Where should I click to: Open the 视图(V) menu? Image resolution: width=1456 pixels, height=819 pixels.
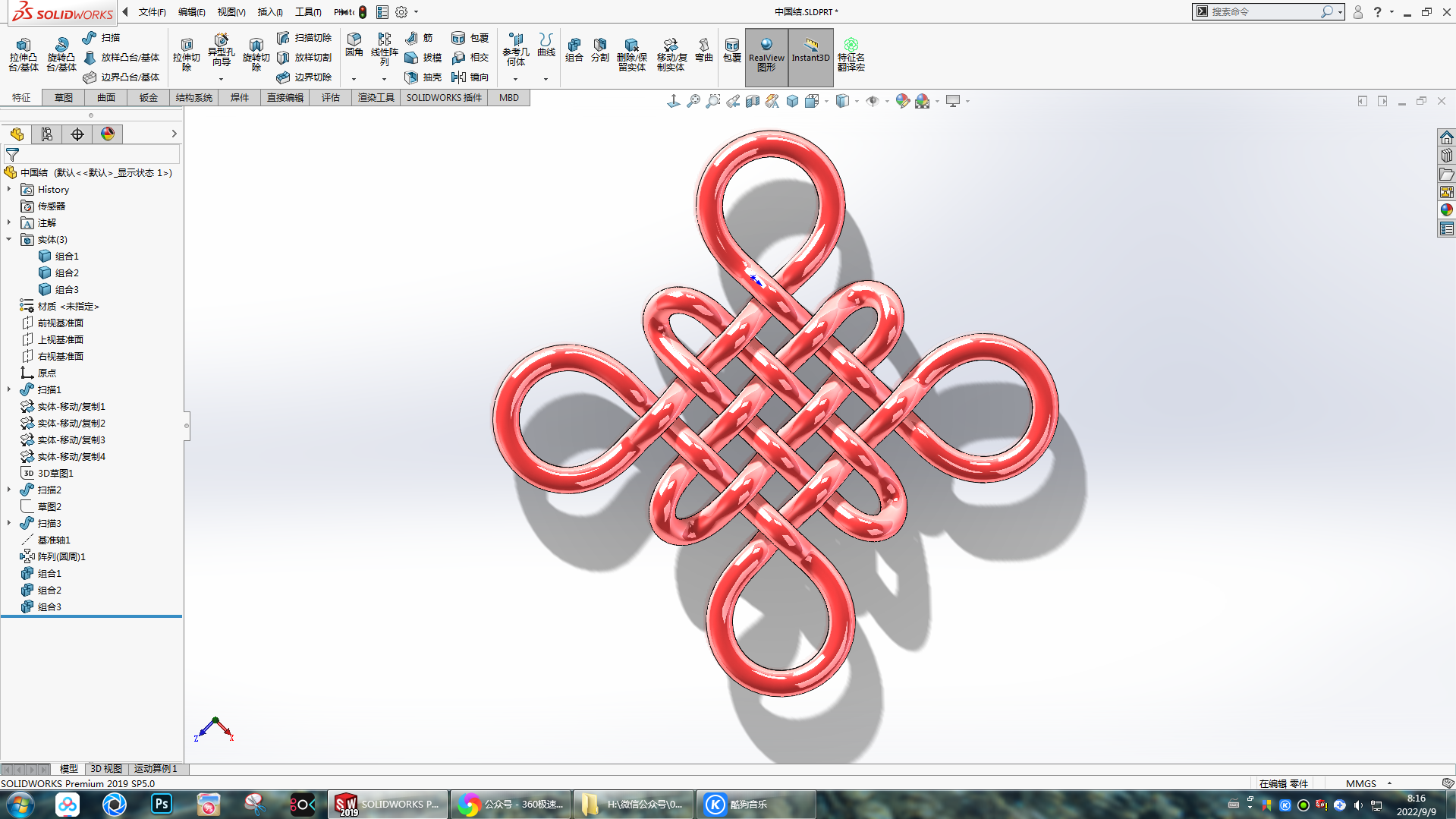[x=231, y=12]
